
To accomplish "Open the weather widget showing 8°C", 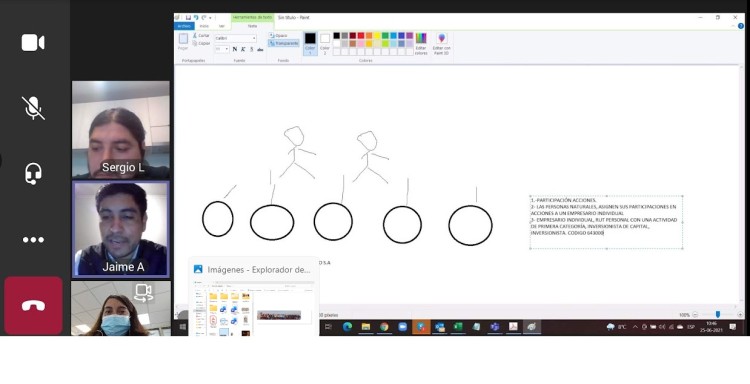I will point(617,327).
